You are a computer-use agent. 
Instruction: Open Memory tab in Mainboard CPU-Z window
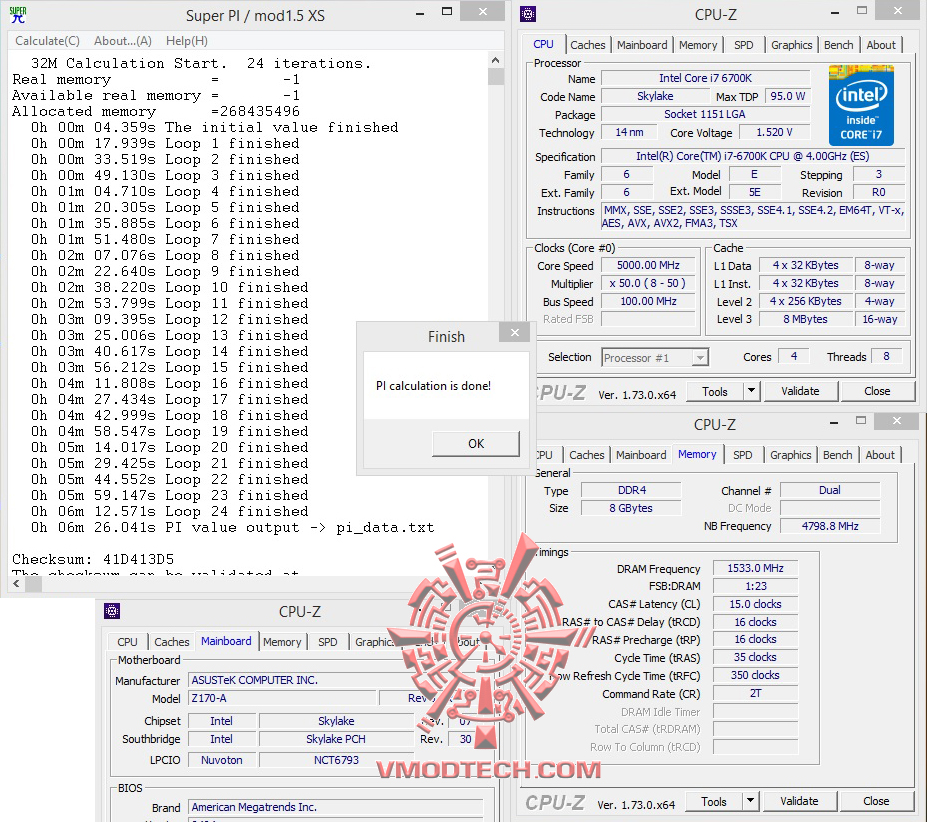coord(282,642)
